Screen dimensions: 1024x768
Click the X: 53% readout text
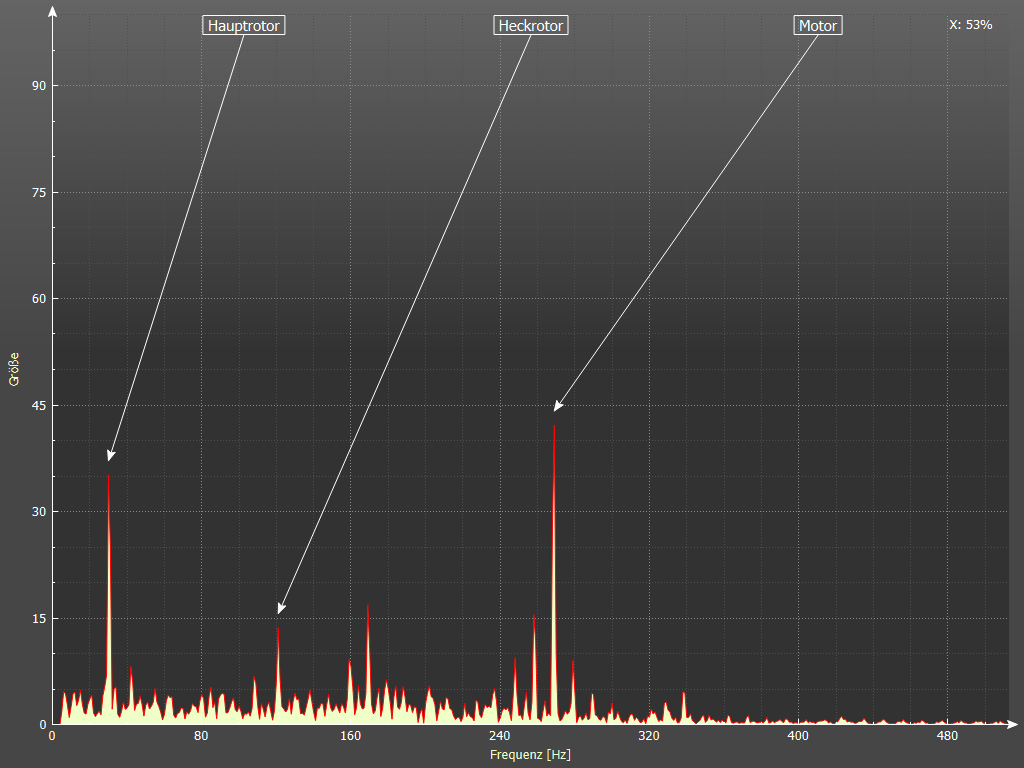(970, 25)
